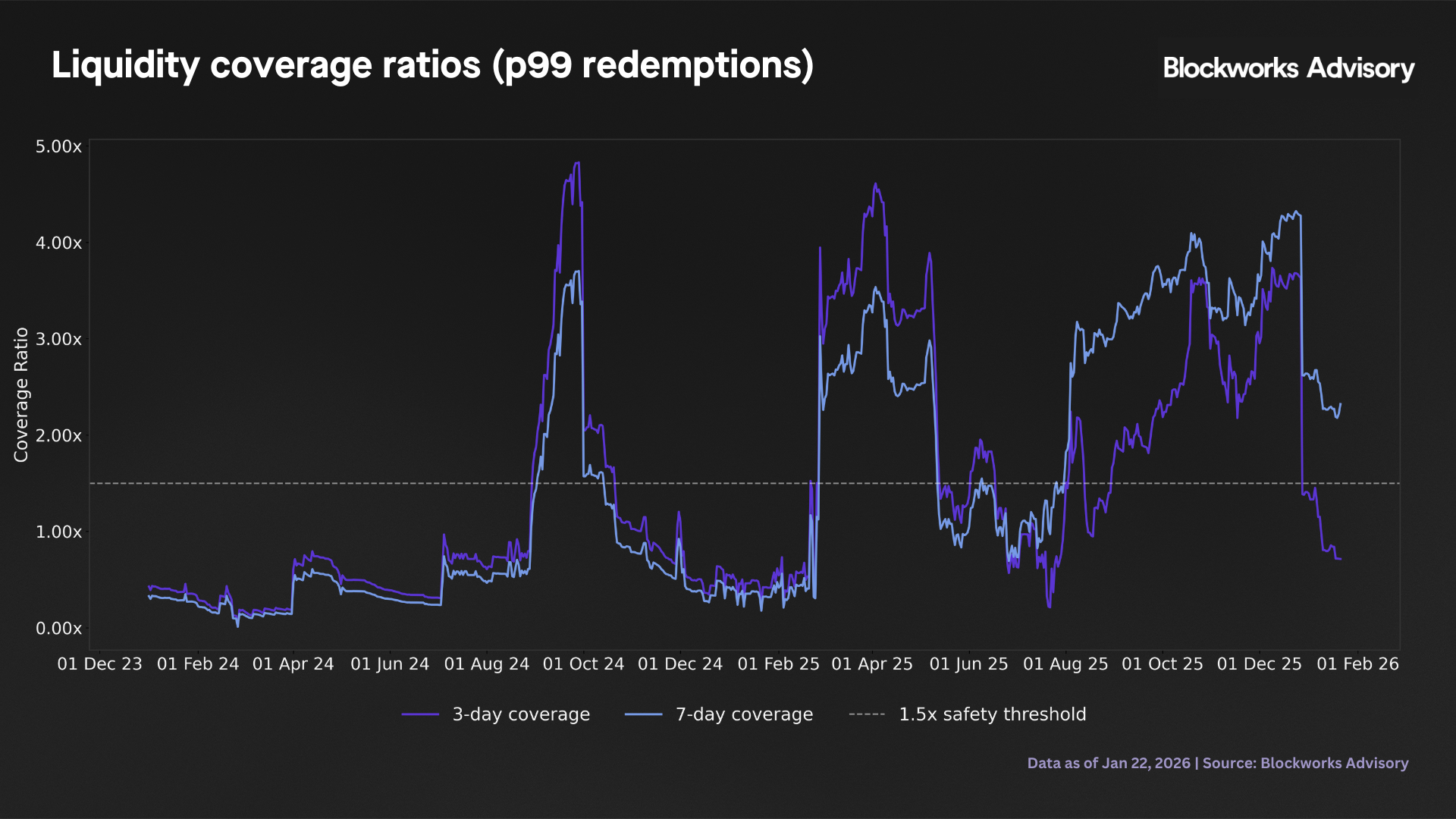Click the dashed threshold legend line swatch
Image resolution: width=1456 pixels, height=819 pixels.
(867, 714)
